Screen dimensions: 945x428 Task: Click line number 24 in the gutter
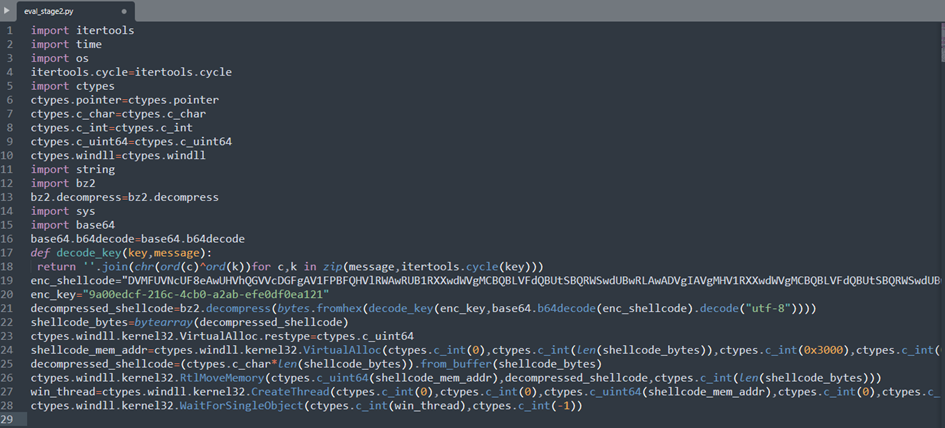(8, 350)
